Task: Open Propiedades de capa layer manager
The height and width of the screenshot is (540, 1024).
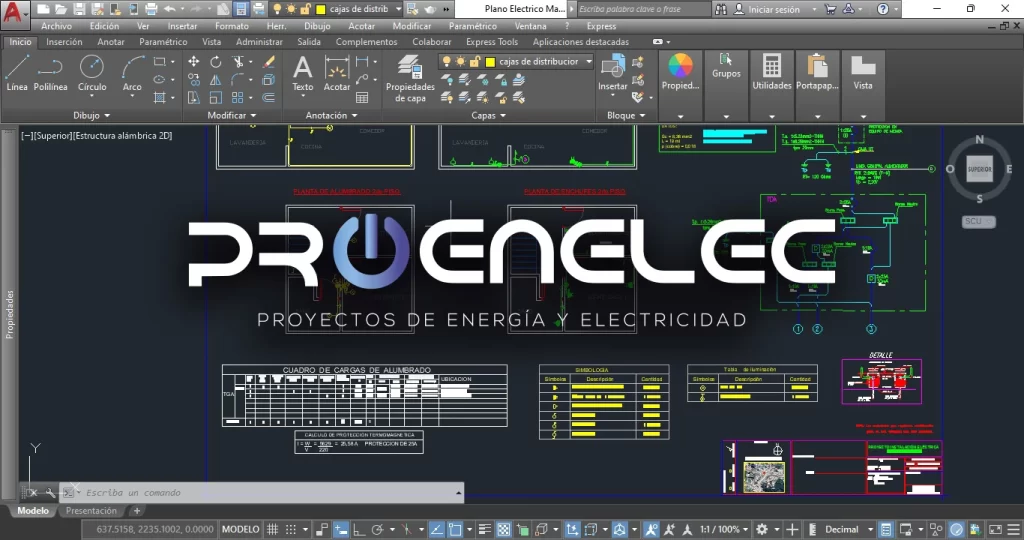Action: click(x=410, y=78)
